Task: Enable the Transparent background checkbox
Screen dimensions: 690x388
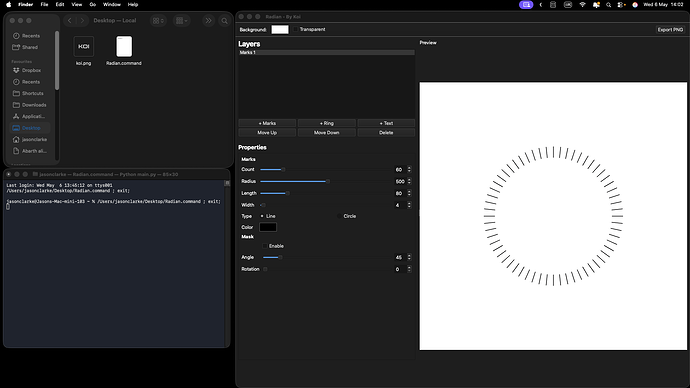Action: [x=296, y=29]
